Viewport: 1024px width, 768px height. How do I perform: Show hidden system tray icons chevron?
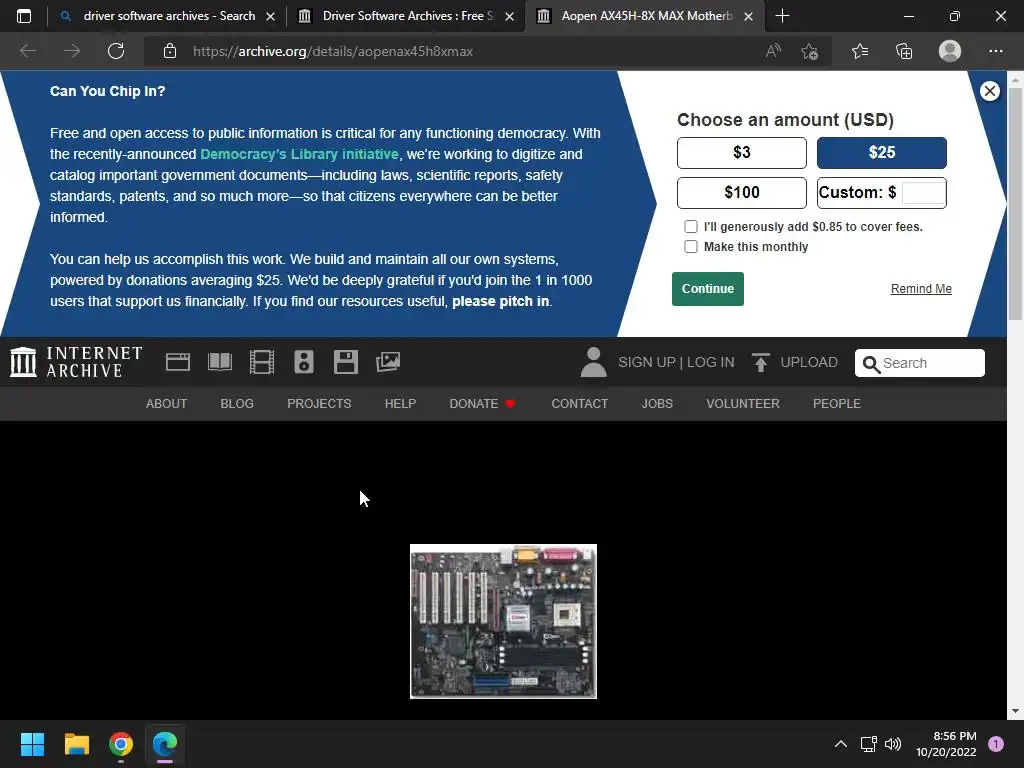[x=840, y=744]
